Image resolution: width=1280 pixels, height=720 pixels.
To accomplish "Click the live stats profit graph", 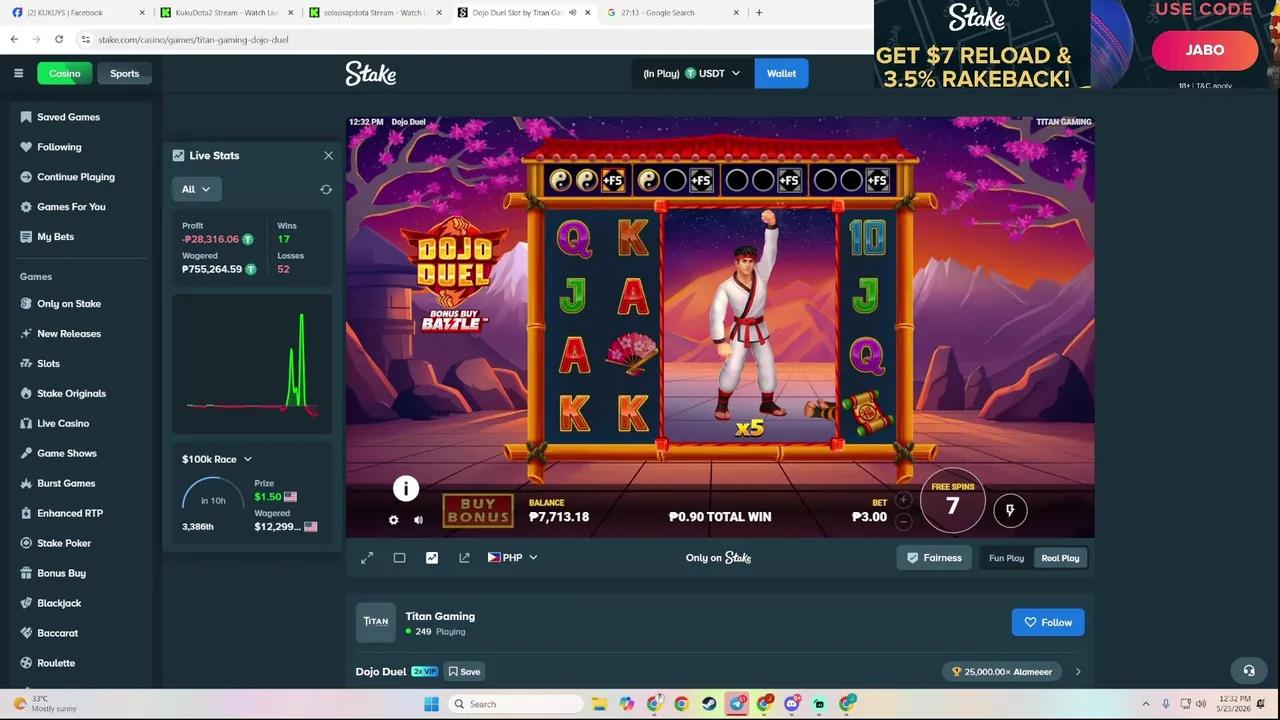I will click(252, 364).
